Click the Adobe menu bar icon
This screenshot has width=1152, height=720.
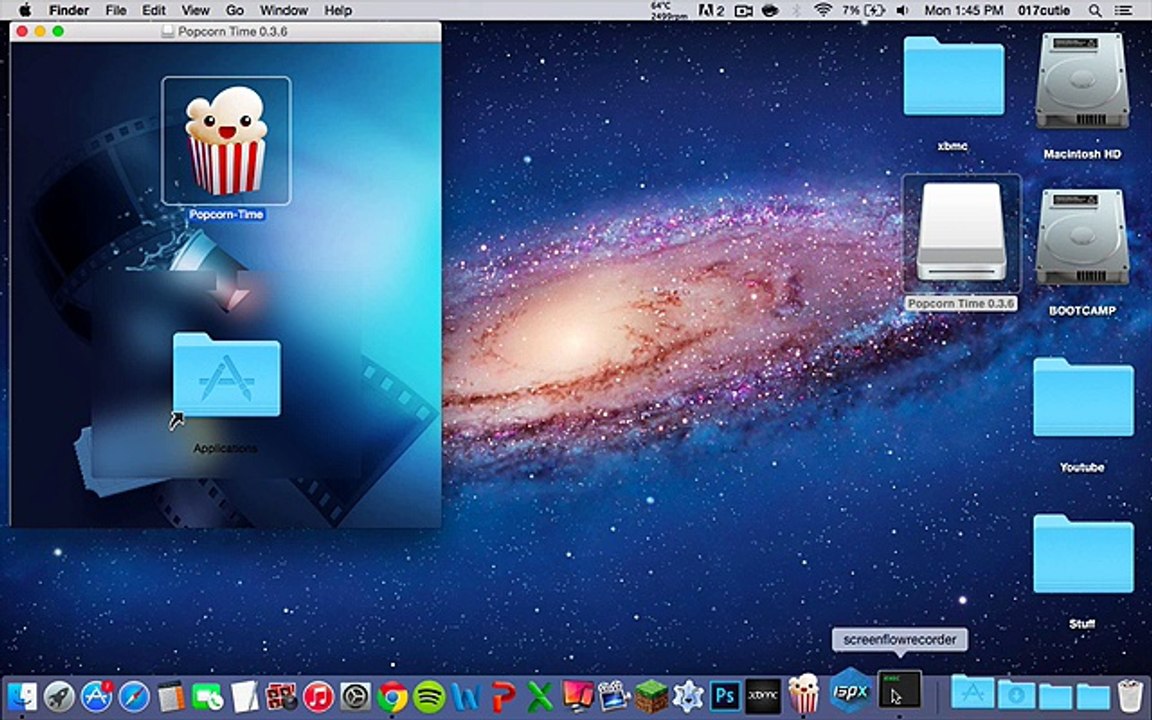tap(710, 10)
